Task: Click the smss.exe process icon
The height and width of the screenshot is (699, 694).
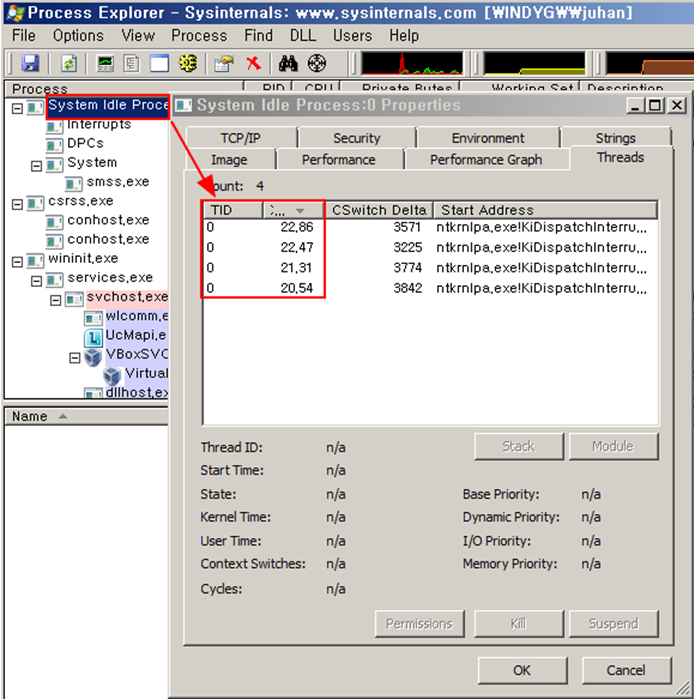Action: pyautogui.click(x=74, y=184)
